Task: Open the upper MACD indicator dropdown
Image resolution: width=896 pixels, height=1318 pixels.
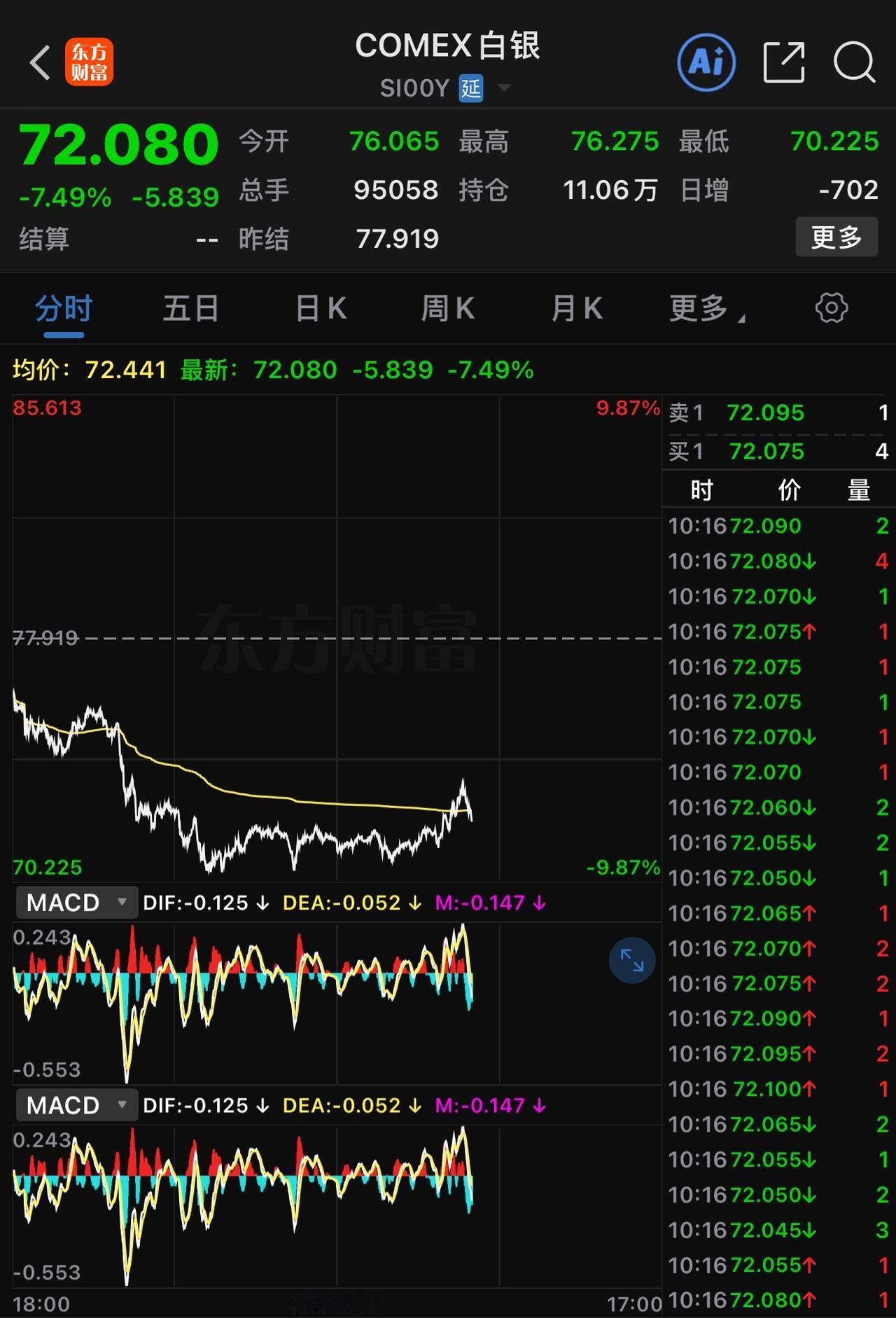Action: 77,903
